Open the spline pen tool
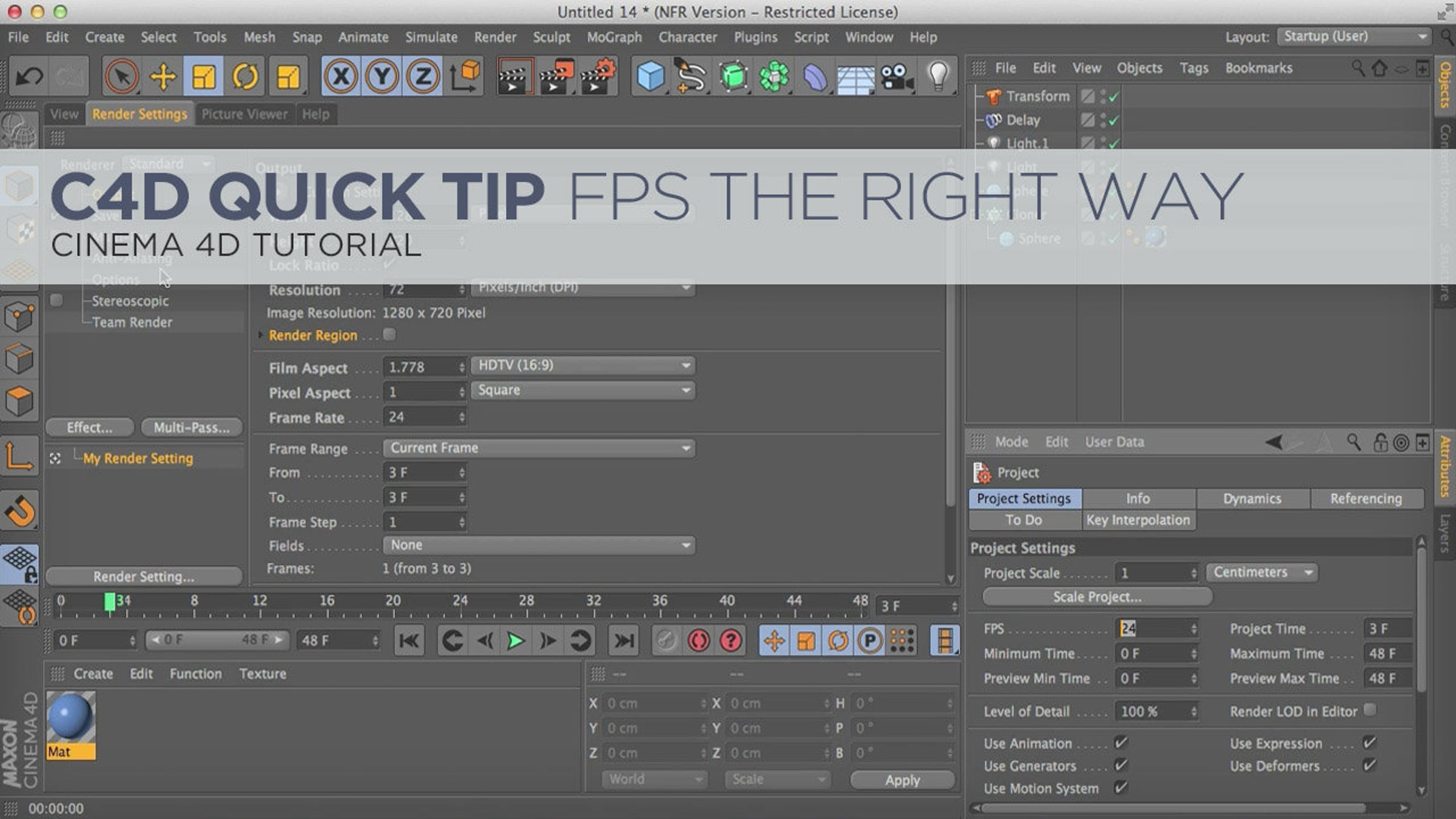Viewport: 1456px width, 819px height. pyautogui.click(x=692, y=76)
